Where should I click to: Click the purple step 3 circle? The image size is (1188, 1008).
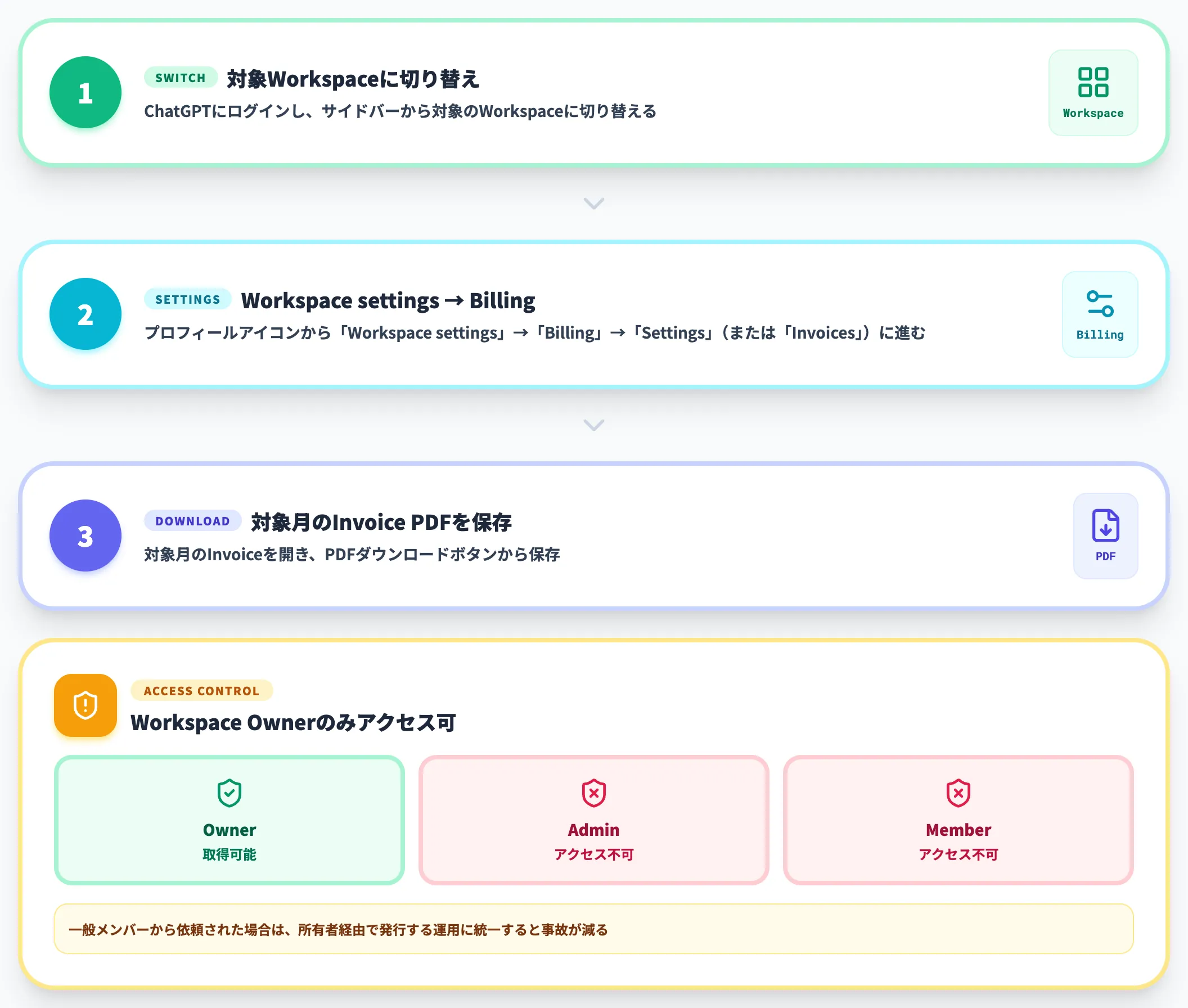click(85, 535)
